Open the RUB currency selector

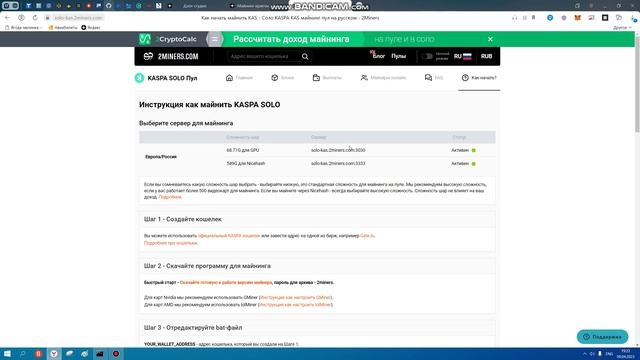pos(486,56)
